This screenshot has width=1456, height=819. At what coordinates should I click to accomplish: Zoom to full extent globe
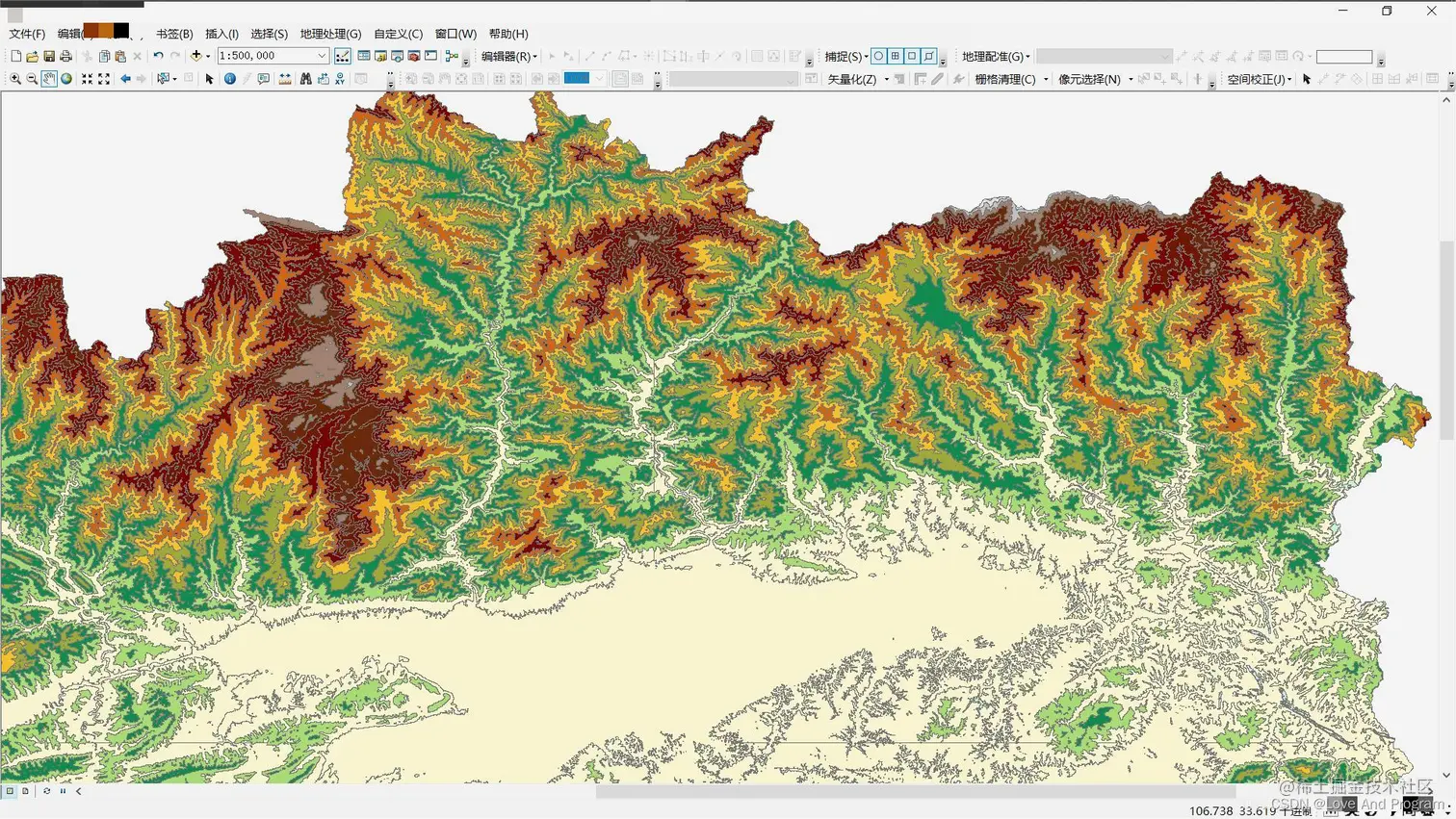point(66,79)
